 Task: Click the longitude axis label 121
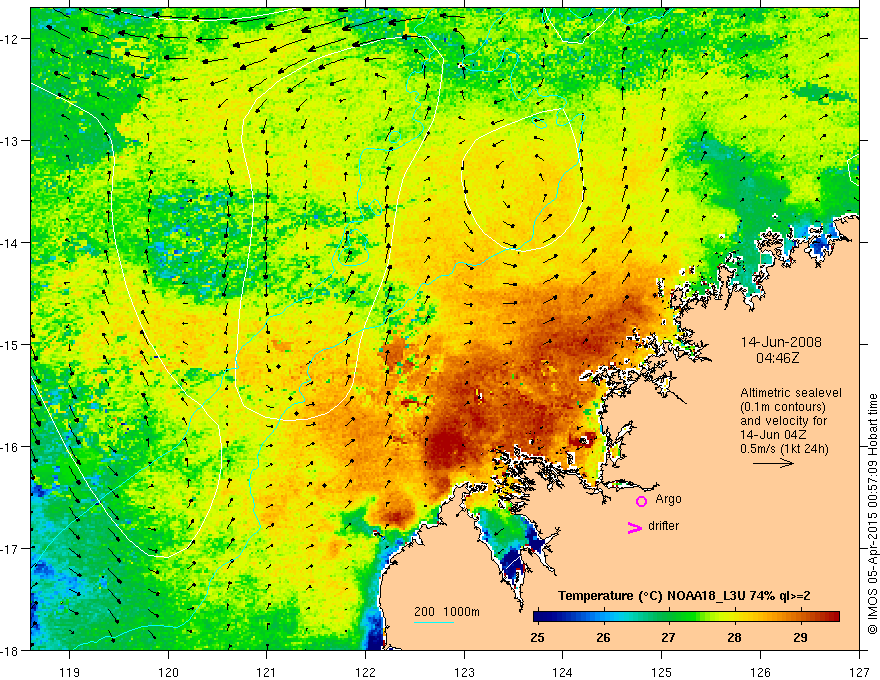pyautogui.click(x=267, y=673)
